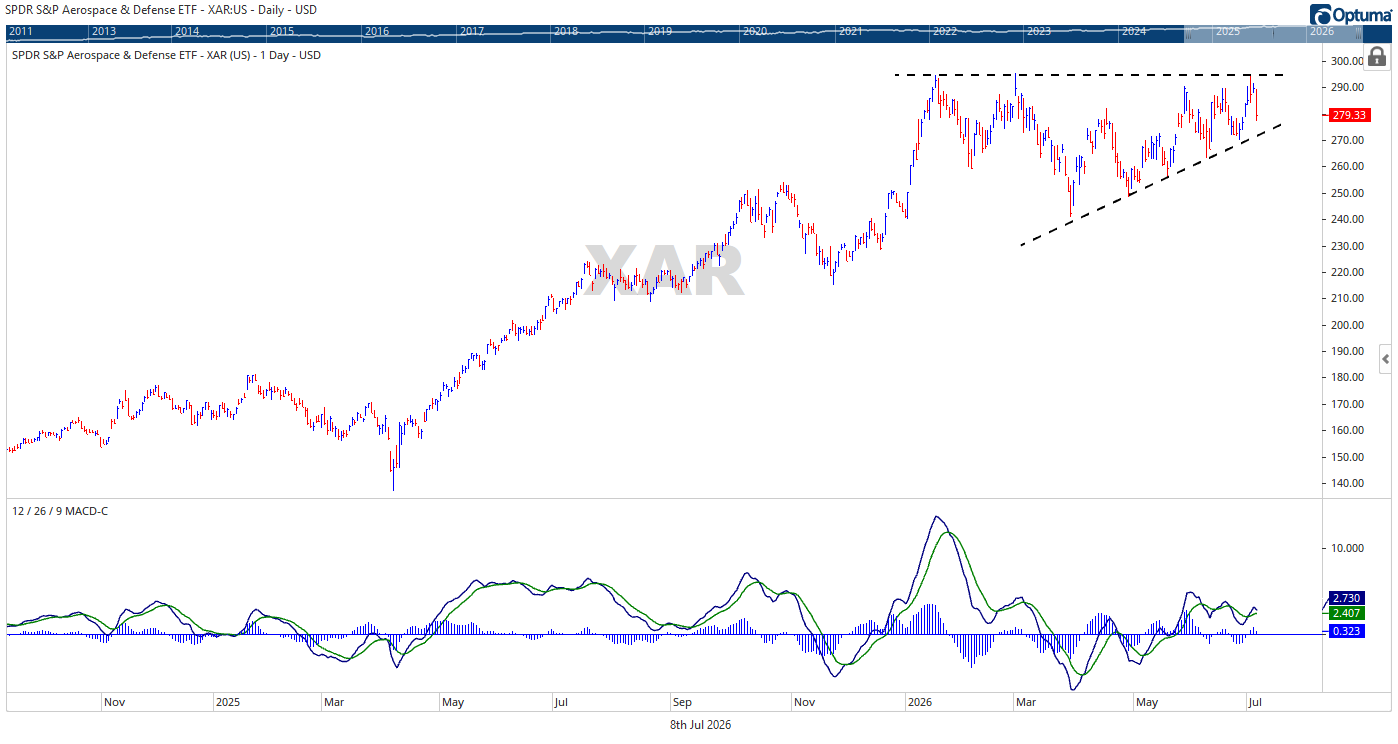The width and height of the screenshot is (1398, 744).
Task: Click the Optuma logo
Action: coord(1350,14)
